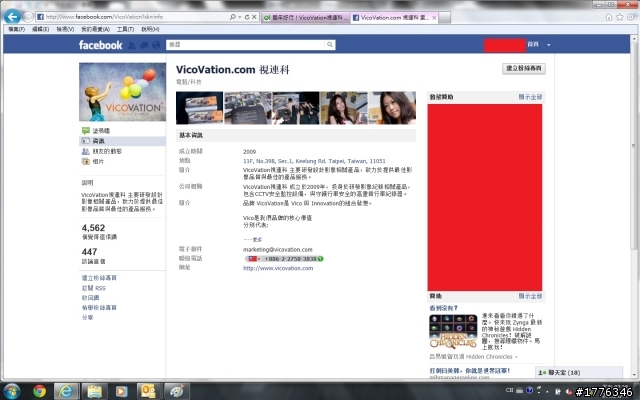Image resolution: width=640 pixels, height=400 pixels.
Task: Click the VicoVation balloon profile picture
Action: [122, 92]
